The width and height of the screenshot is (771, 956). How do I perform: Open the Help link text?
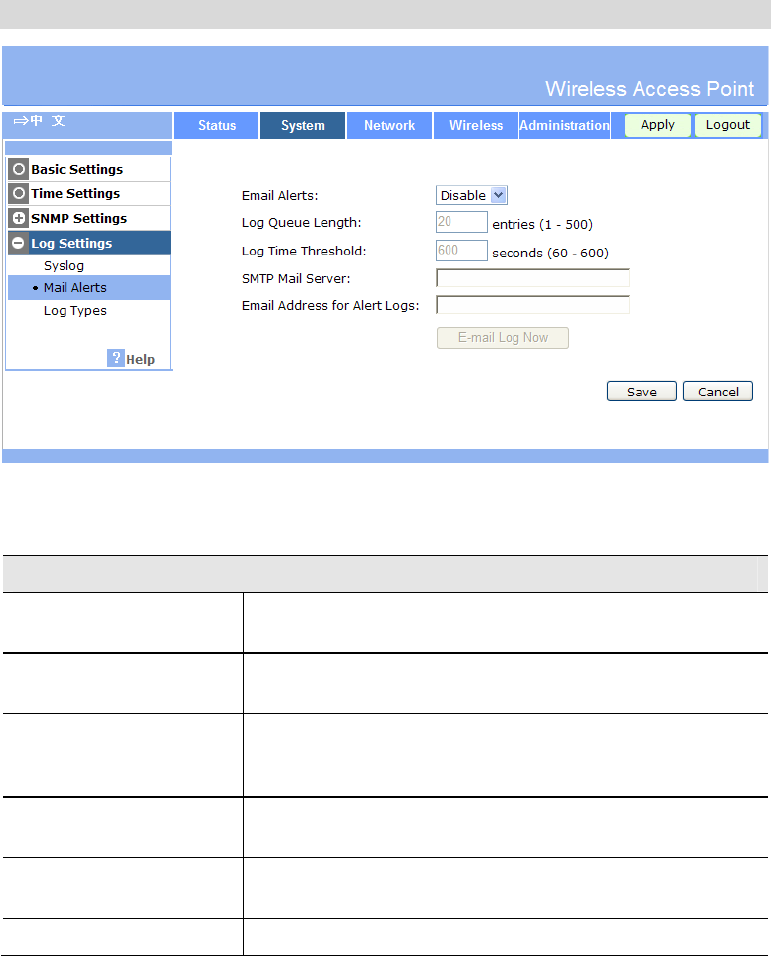pos(140,360)
